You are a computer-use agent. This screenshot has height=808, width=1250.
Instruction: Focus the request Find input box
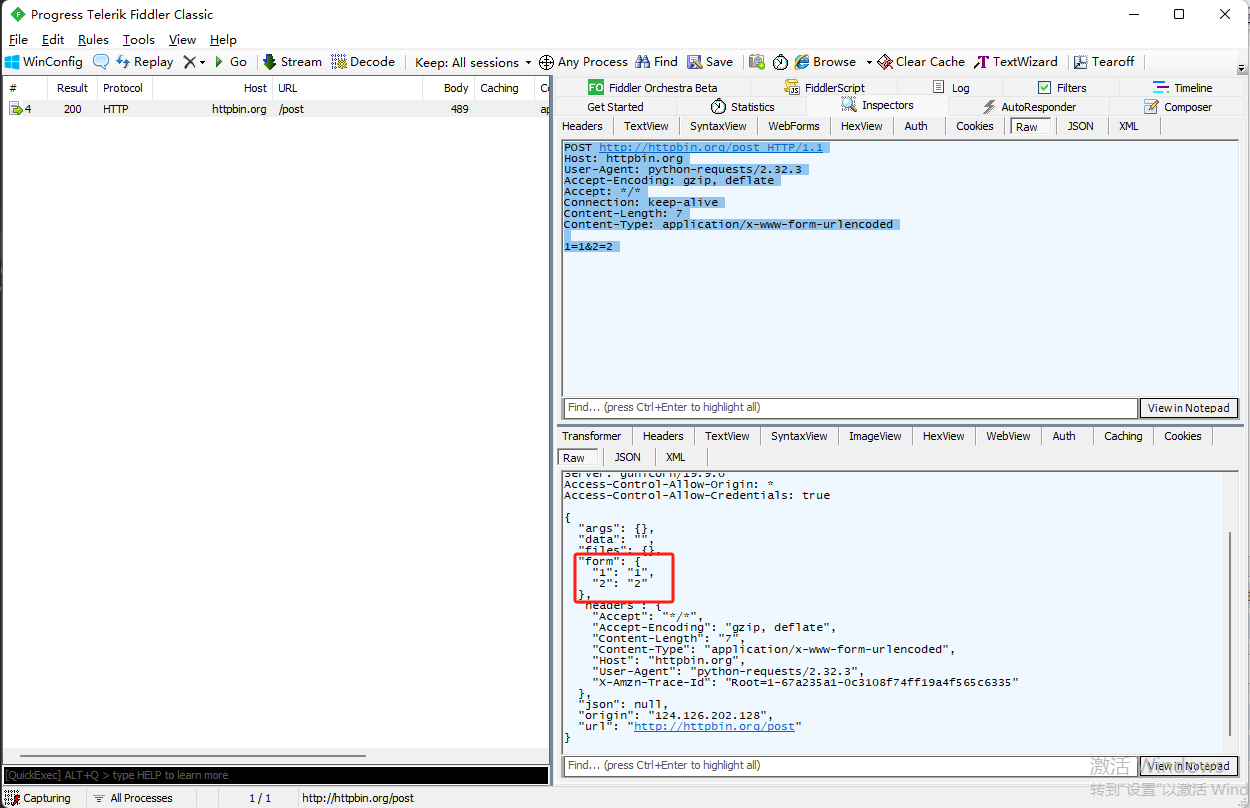tap(851, 408)
